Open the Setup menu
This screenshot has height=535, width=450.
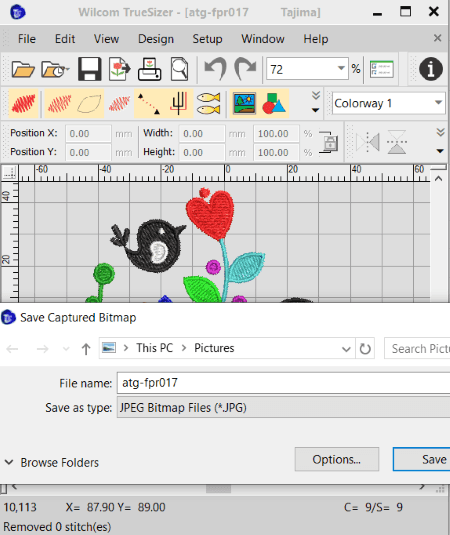click(207, 39)
